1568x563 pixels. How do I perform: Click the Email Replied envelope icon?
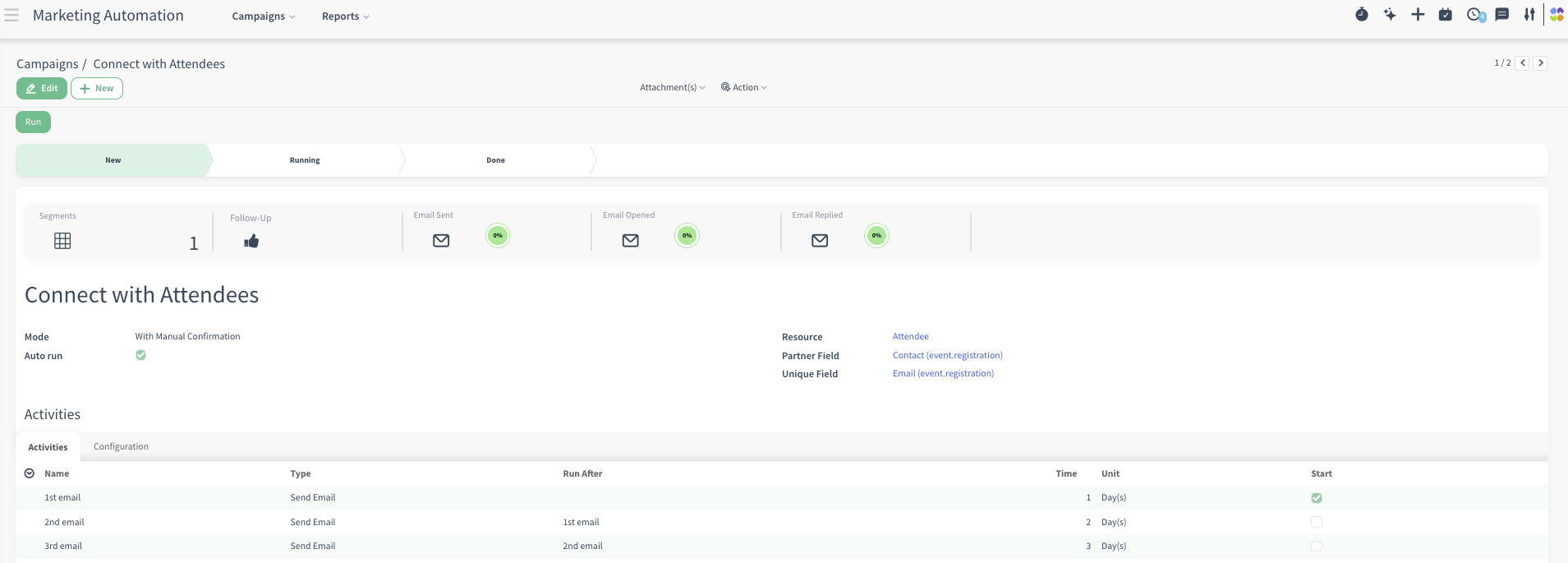[820, 241]
